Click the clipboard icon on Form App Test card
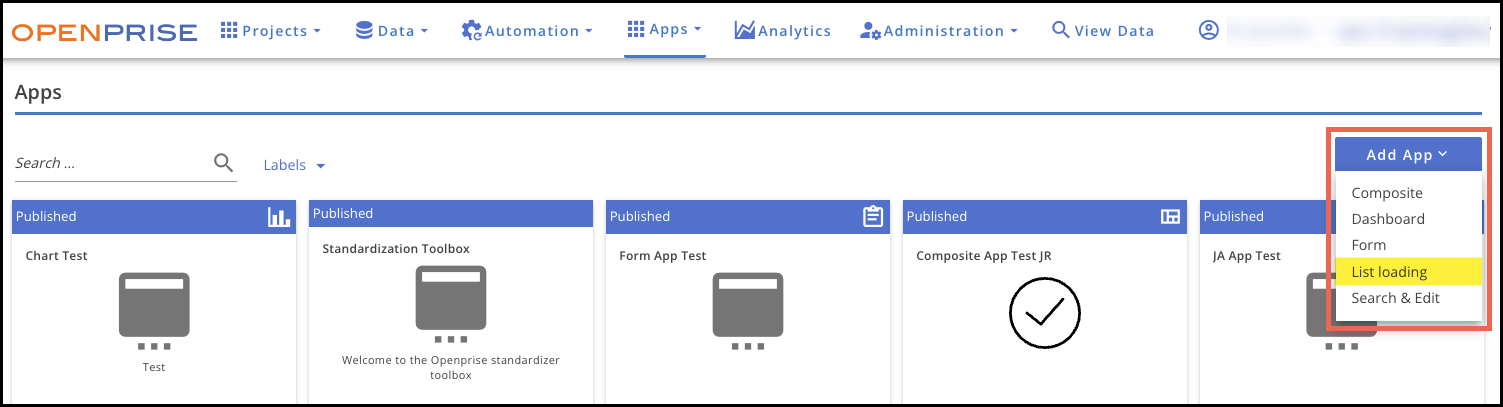The height and width of the screenshot is (407, 1503). pos(873,217)
